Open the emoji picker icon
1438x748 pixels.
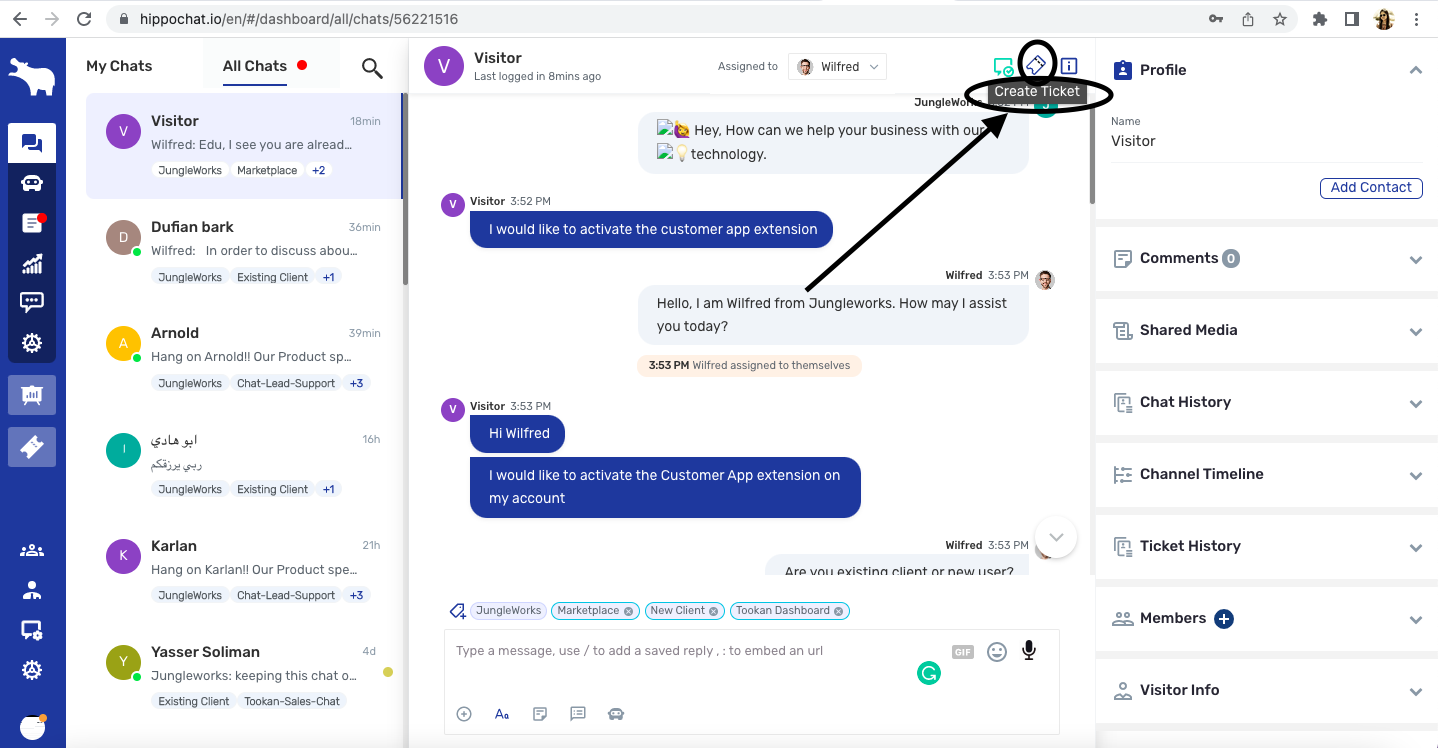point(996,652)
